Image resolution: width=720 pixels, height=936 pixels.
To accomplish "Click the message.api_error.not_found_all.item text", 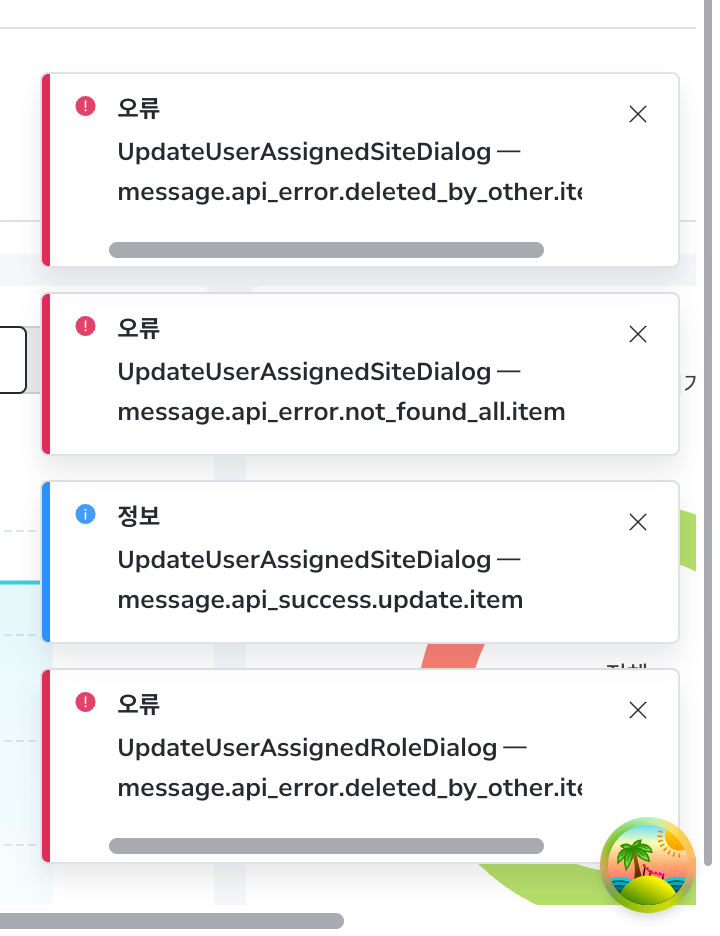I will [x=341, y=412].
